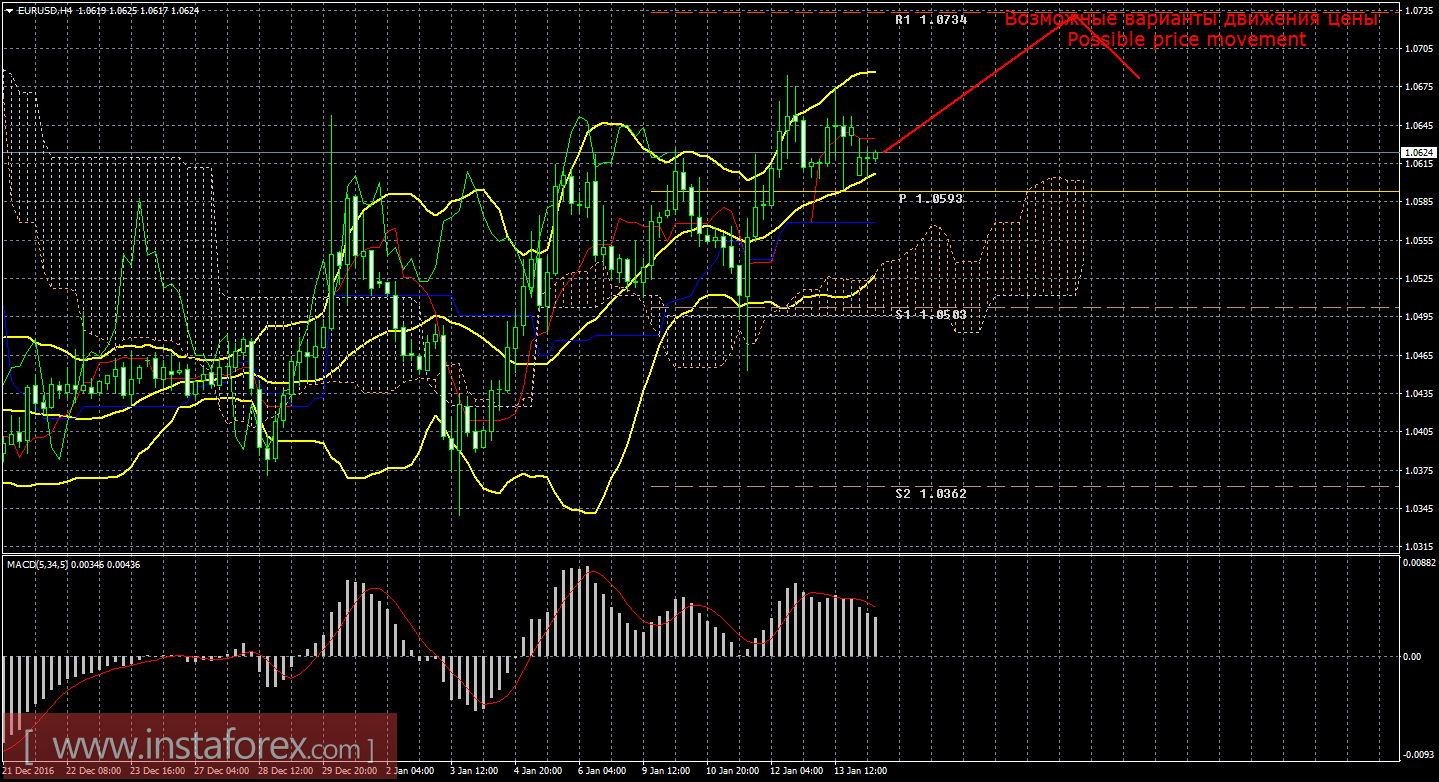Click the 1.0345 price axis label
The image size is (1439, 782).
(x=1419, y=508)
